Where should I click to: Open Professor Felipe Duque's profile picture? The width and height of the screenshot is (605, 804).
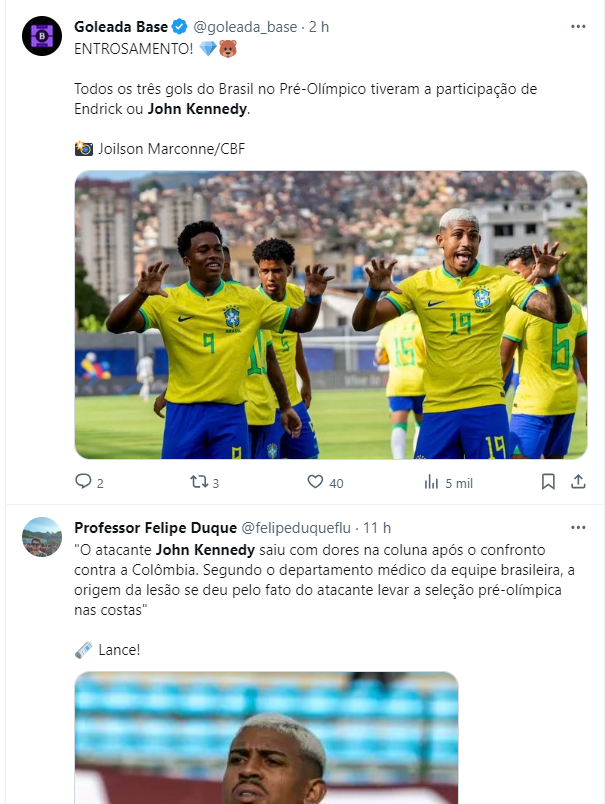tap(42, 537)
